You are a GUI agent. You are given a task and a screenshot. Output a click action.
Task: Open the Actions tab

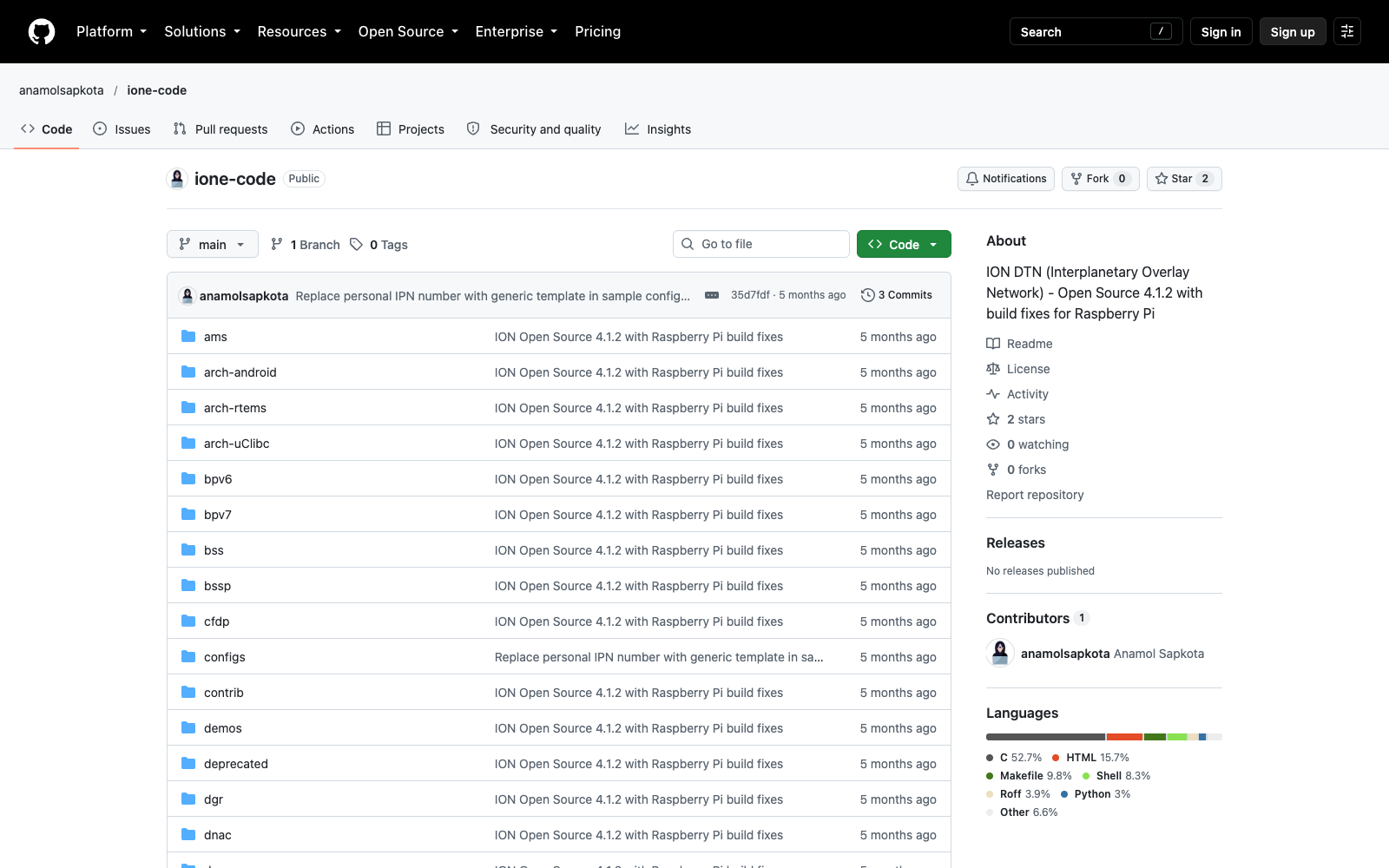pos(323,129)
